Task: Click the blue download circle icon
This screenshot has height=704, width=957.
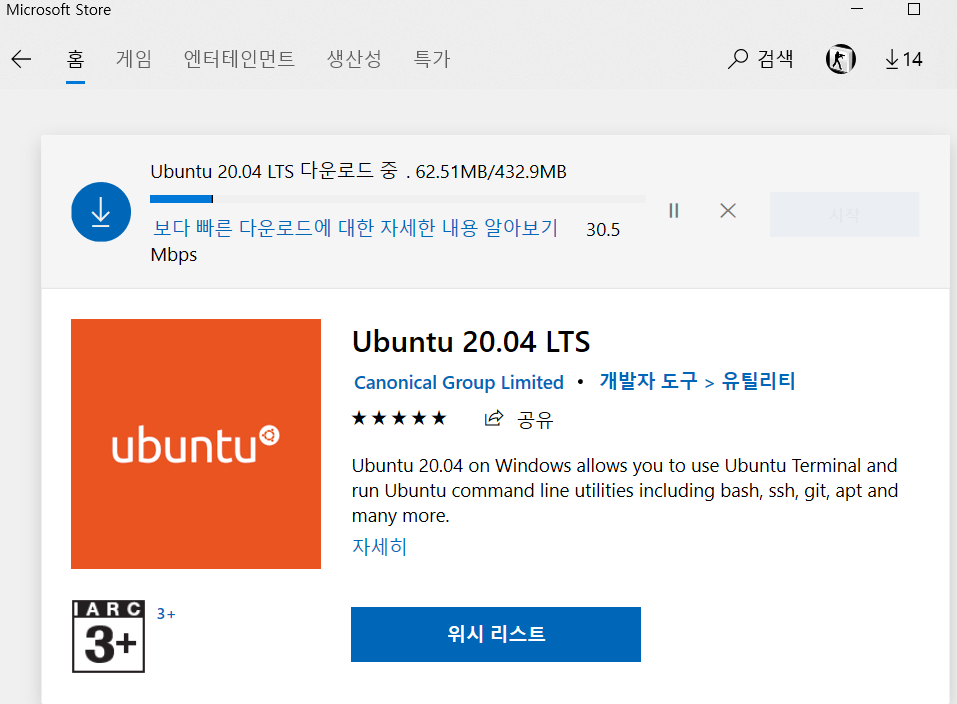Action: pos(101,212)
